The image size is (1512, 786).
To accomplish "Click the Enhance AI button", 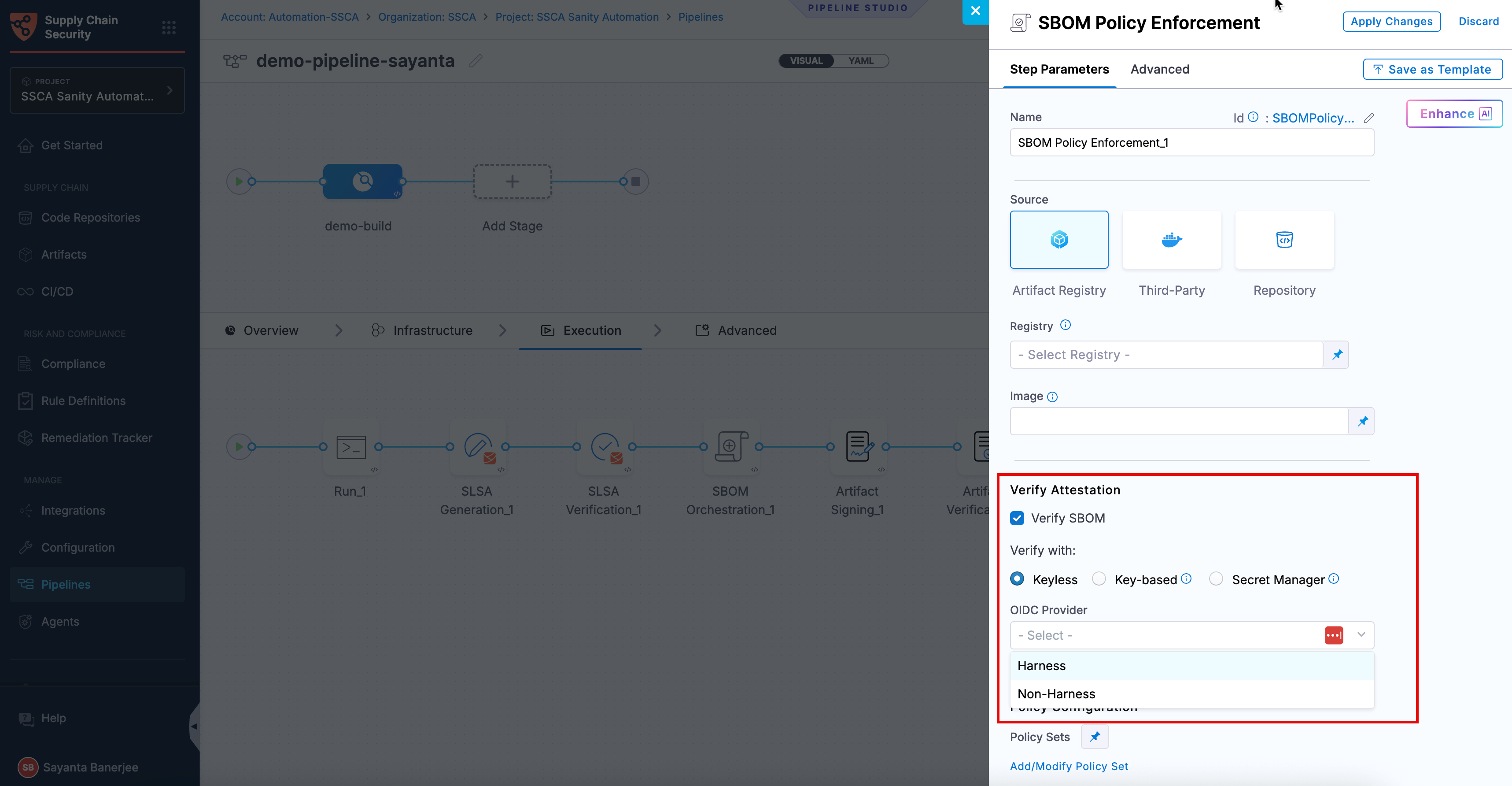I will click(x=1454, y=114).
